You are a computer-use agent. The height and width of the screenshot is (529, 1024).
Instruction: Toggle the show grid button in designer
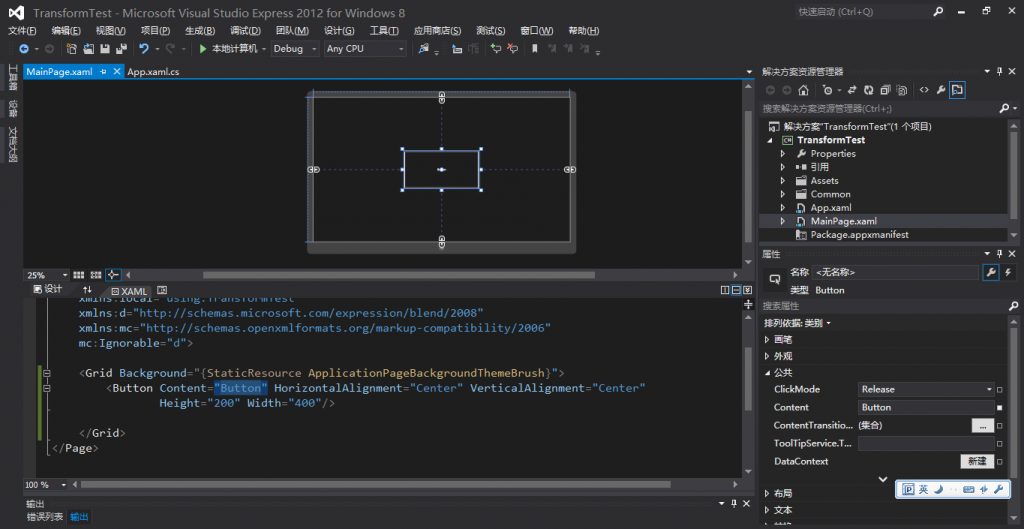pos(81,274)
